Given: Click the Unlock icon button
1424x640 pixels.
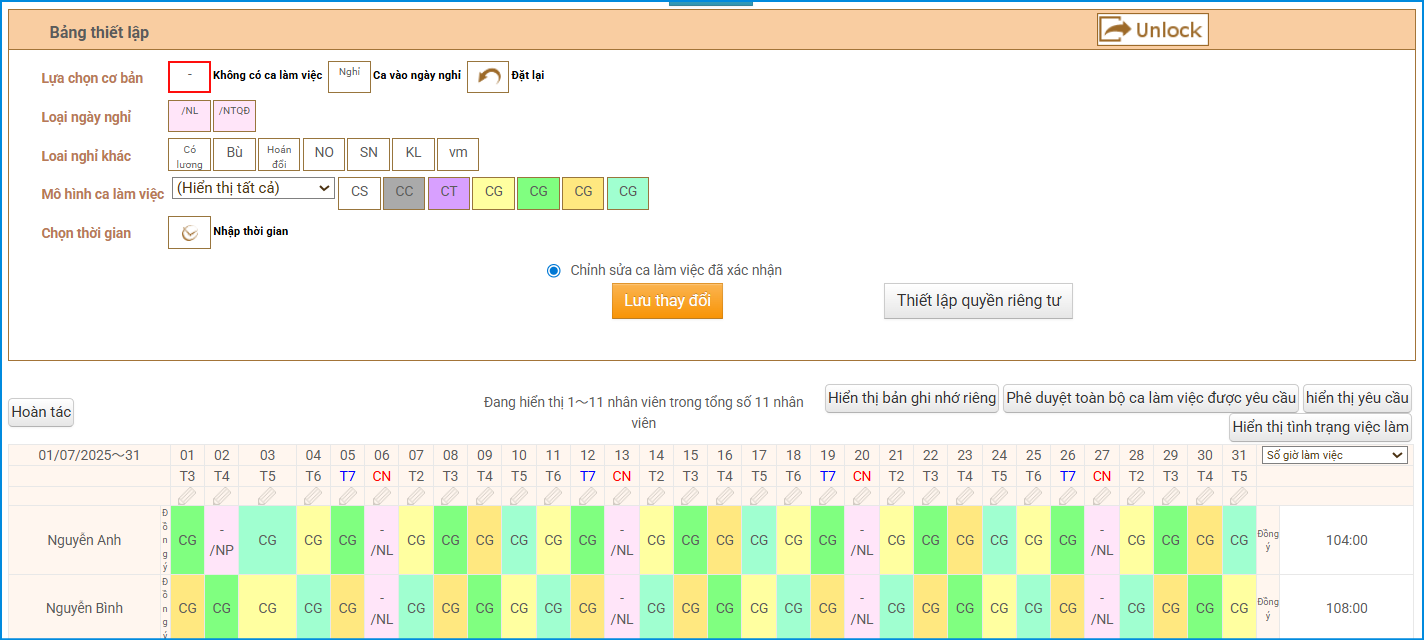Looking at the screenshot, I should coord(1152,30).
